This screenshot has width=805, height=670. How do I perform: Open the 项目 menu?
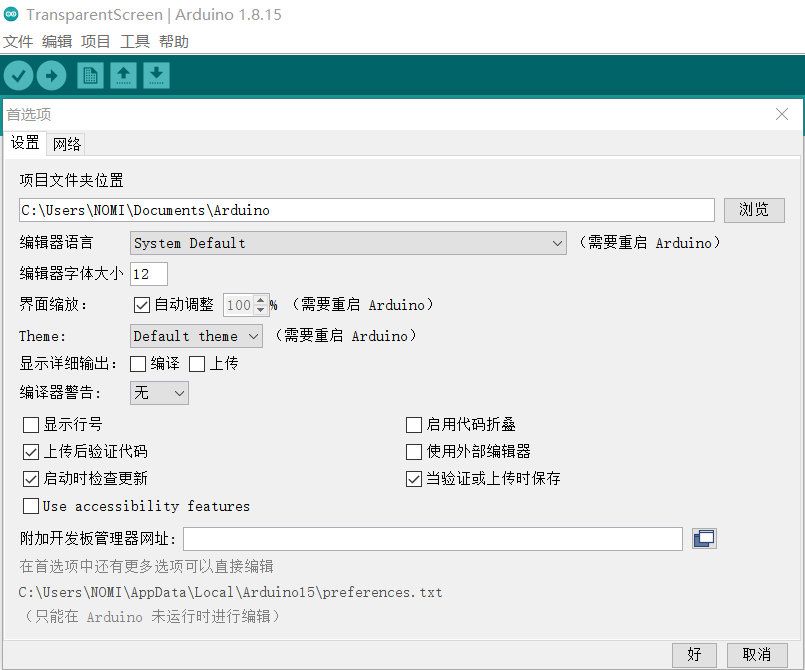tap(95, 41)
